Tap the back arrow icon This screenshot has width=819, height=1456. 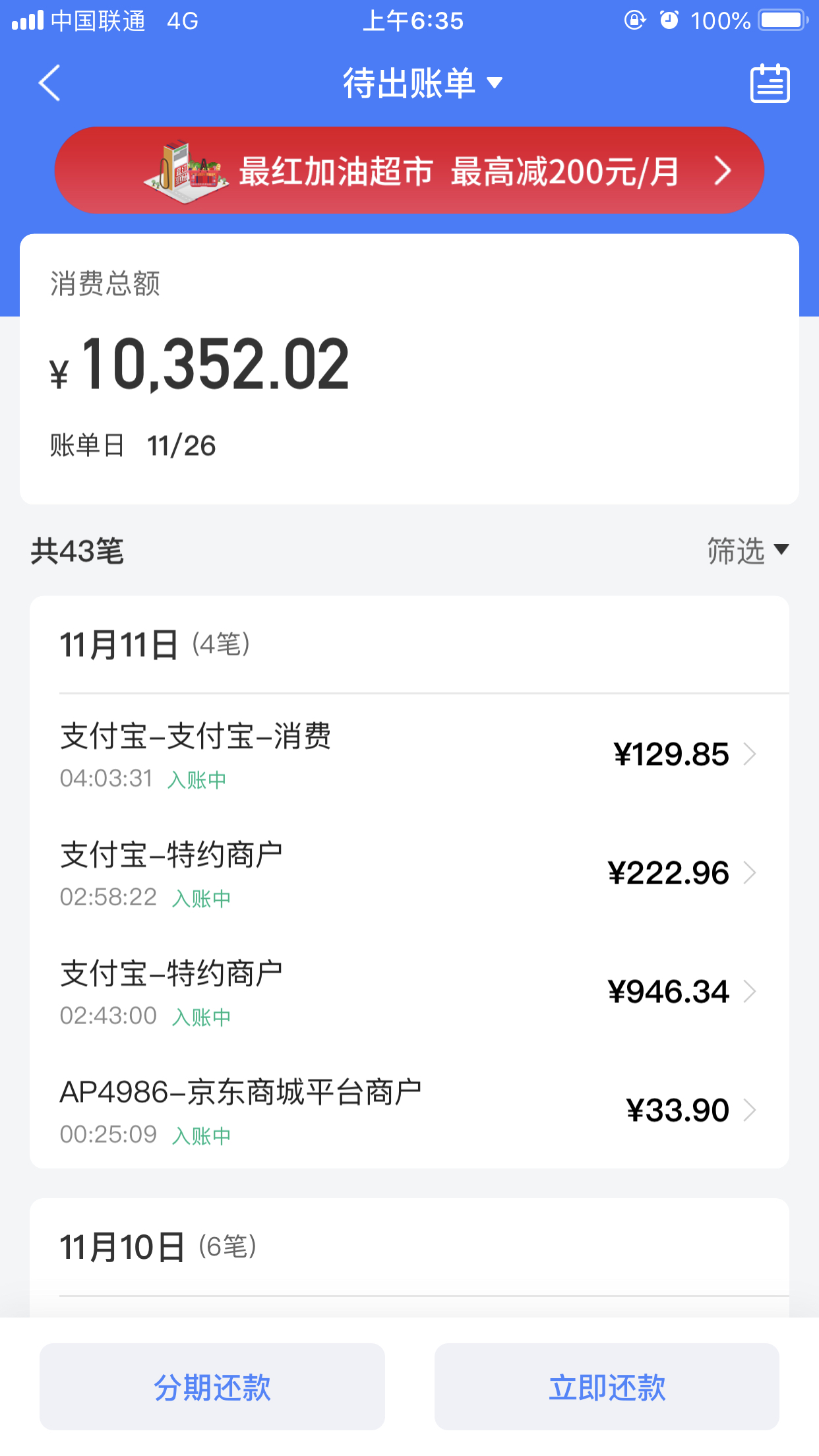point(49,83)
